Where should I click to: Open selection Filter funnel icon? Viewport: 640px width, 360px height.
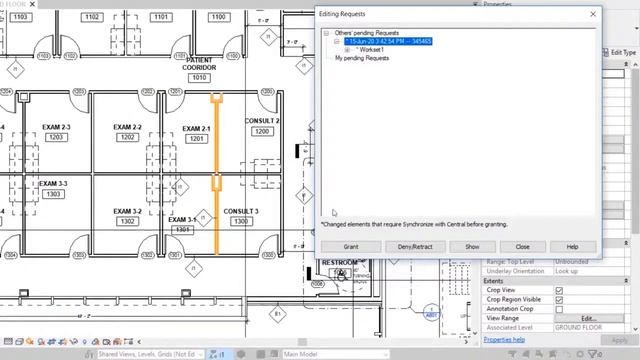[594, 354]
